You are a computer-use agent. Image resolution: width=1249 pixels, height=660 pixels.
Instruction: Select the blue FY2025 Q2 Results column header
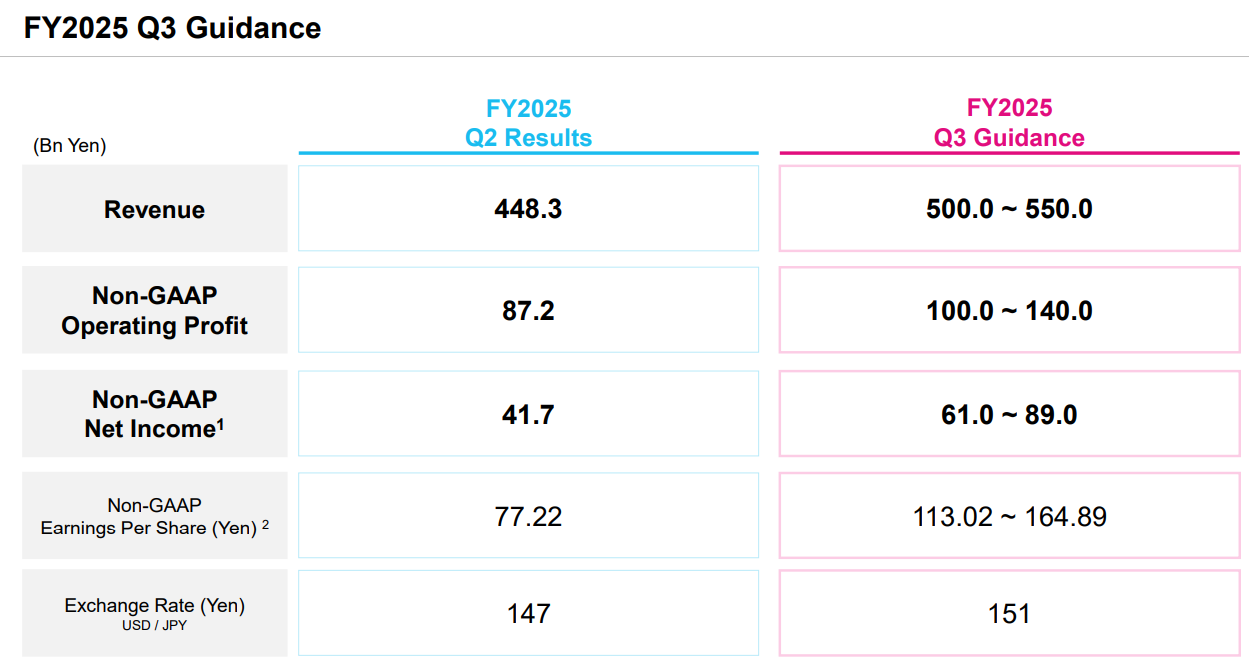[x=528, y=123]
